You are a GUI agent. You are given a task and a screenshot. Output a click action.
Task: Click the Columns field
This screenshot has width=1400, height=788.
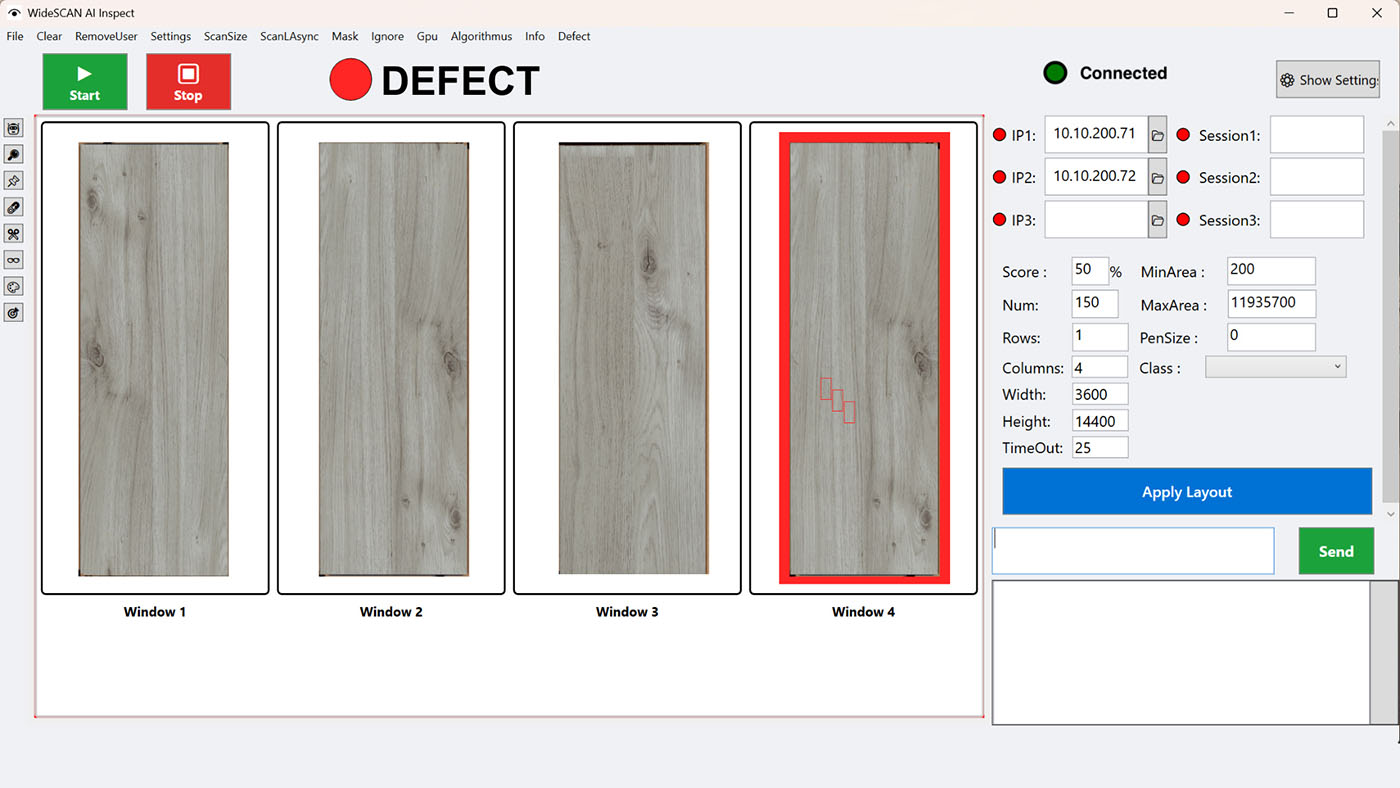[x=1099, y=367]
